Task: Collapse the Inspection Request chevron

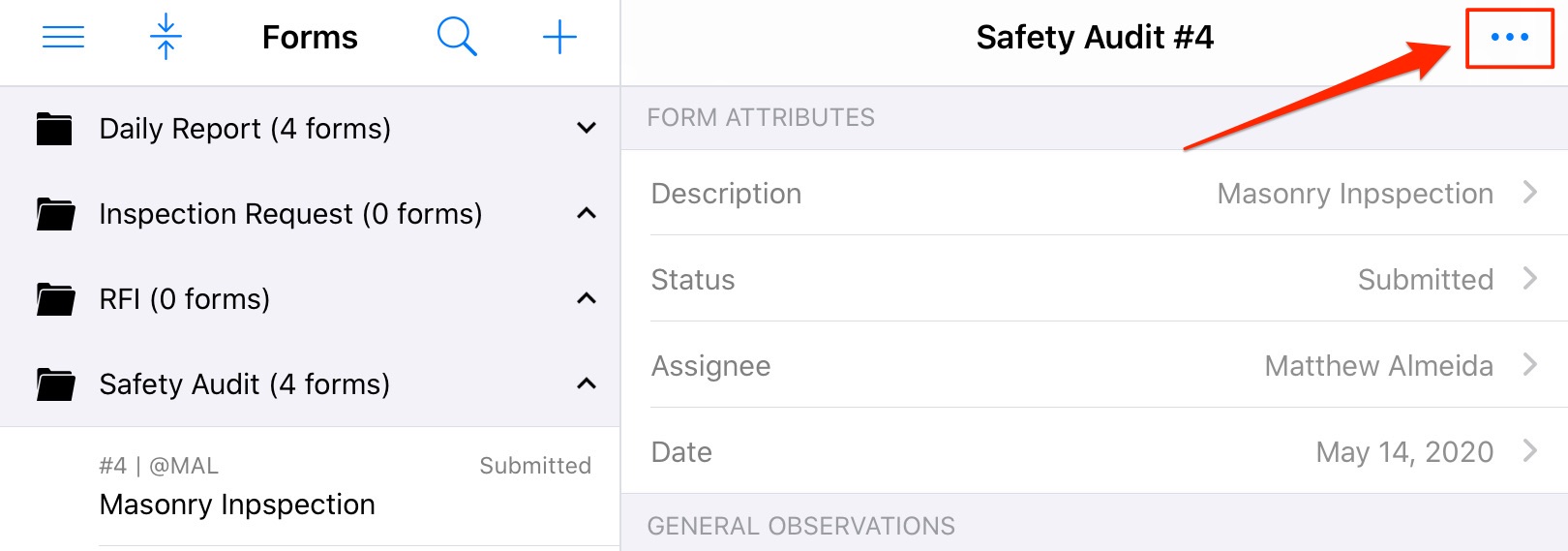Action: coord(587,213)
